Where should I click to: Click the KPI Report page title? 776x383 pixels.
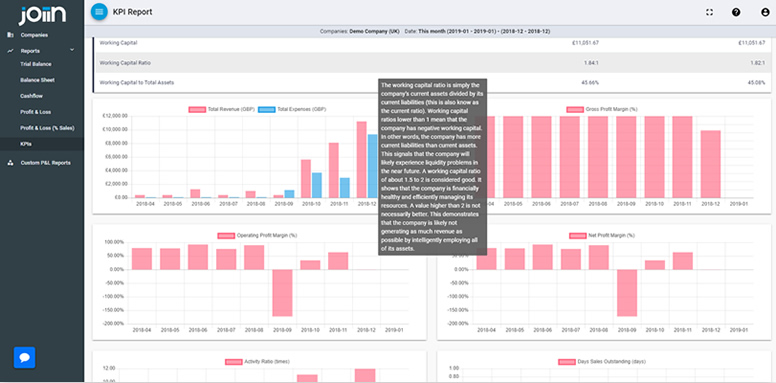tap(133, 12)
